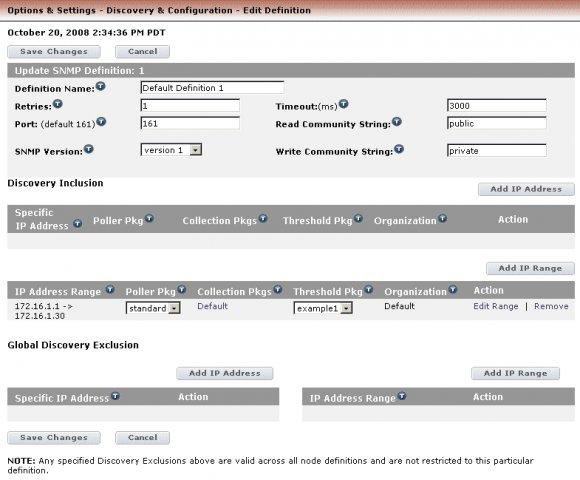580x480 pixels.
Task: Click help icon next to Threshold Pkg in IP Range table
Action: (x=368, y=289)
